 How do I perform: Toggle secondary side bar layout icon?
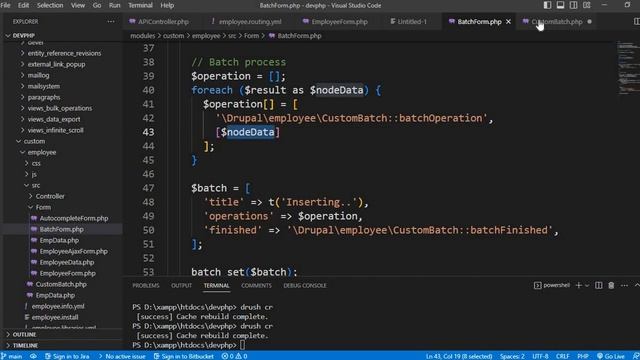click(x=573, y=5)
